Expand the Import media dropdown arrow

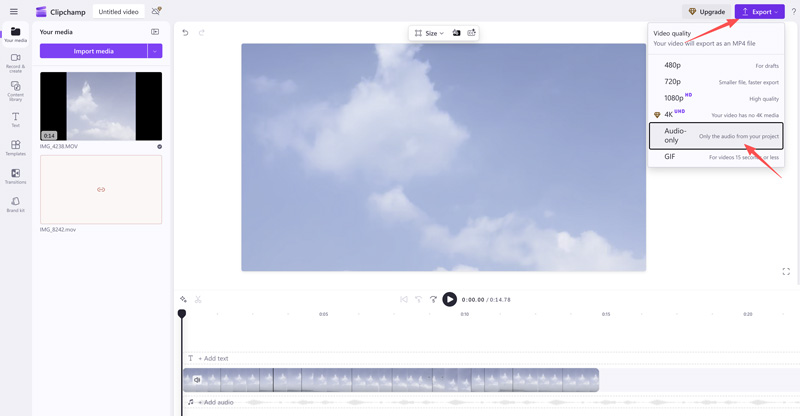tap(155, 51)
